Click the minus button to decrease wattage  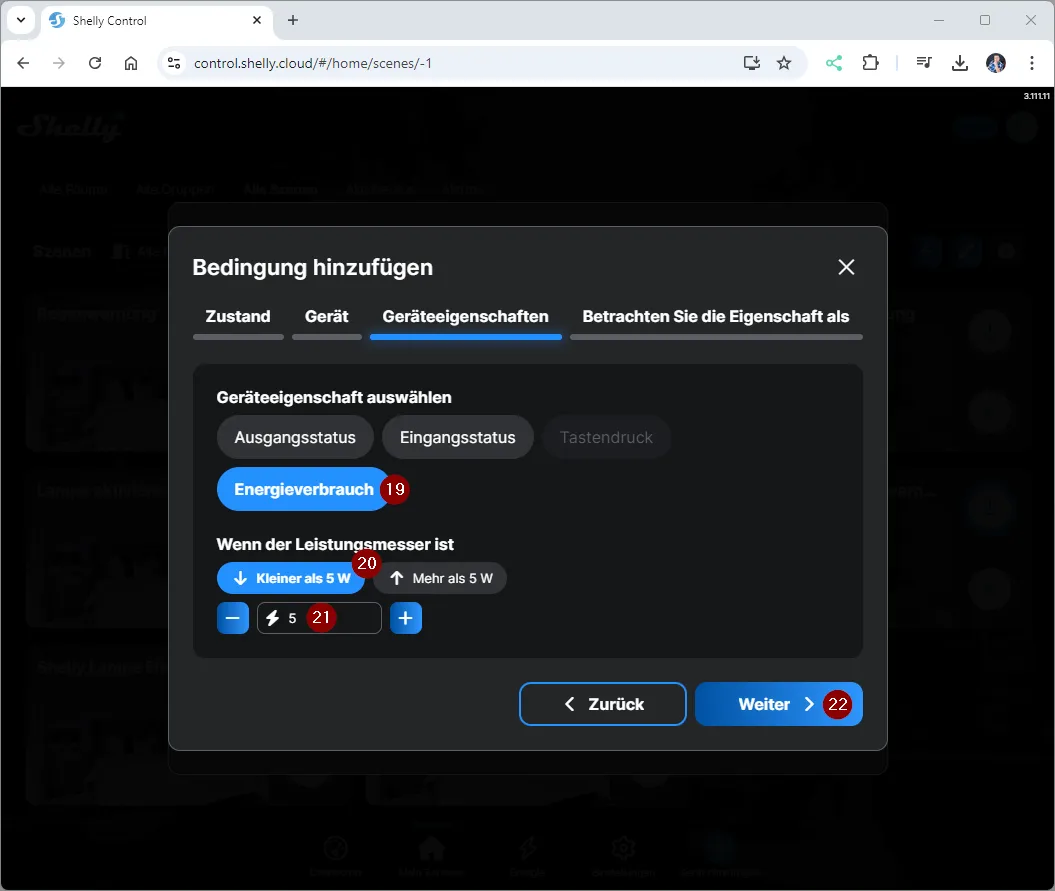point(232,618)
